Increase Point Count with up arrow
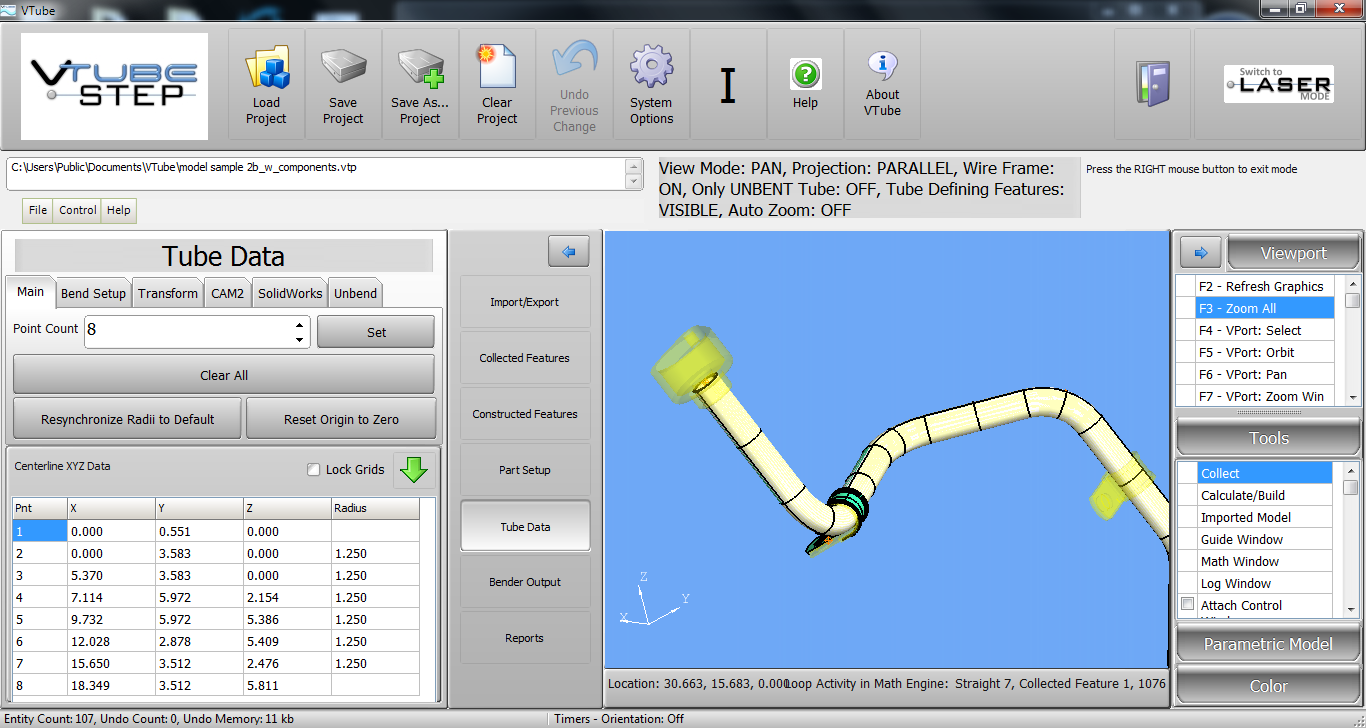Image resolution: width=1366 pixels, height=728 pixels. pyautogui.click(x=299, y=325)
